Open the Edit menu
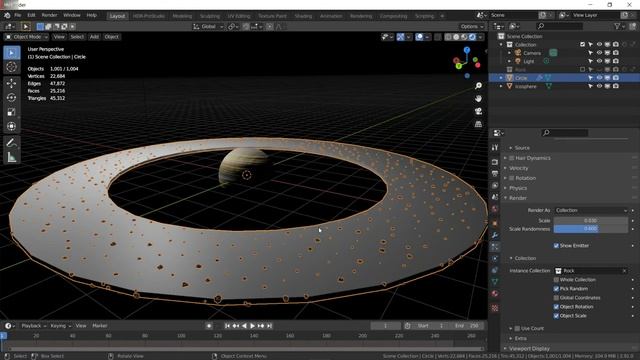Image resolution: width=640 pixels, height=360 pixels. click(x=31, y=15)
